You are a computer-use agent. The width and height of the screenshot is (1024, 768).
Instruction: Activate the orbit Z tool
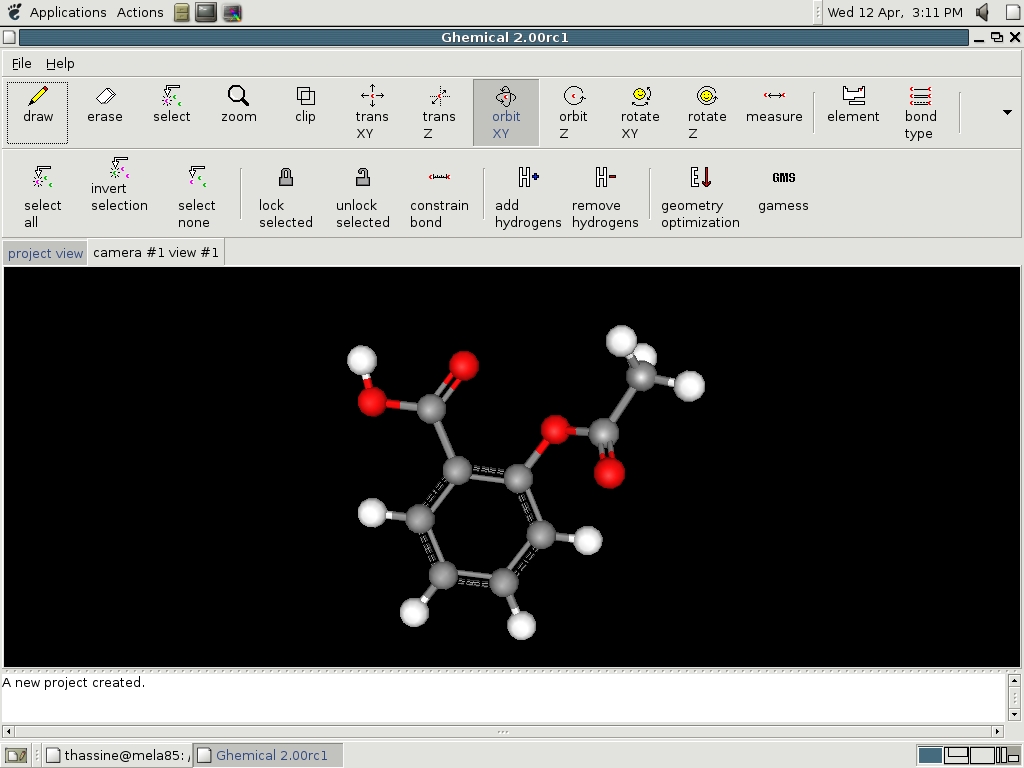(x=573, y=112)
